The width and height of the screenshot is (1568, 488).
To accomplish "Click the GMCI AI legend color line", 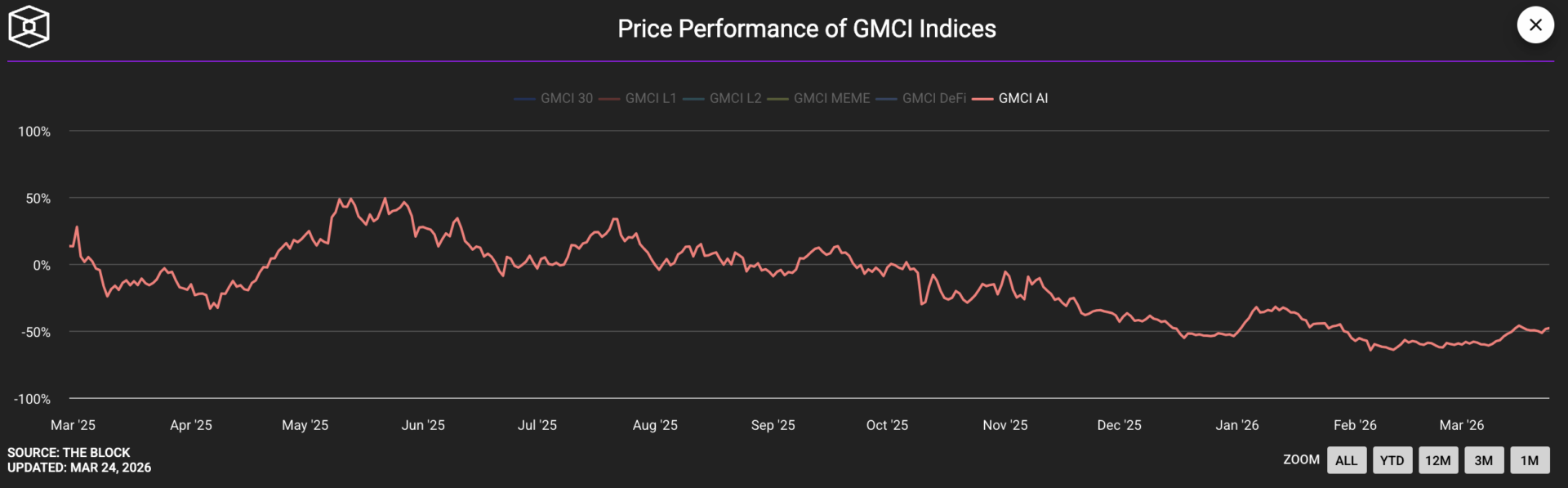I will click(x=982, y=99).
